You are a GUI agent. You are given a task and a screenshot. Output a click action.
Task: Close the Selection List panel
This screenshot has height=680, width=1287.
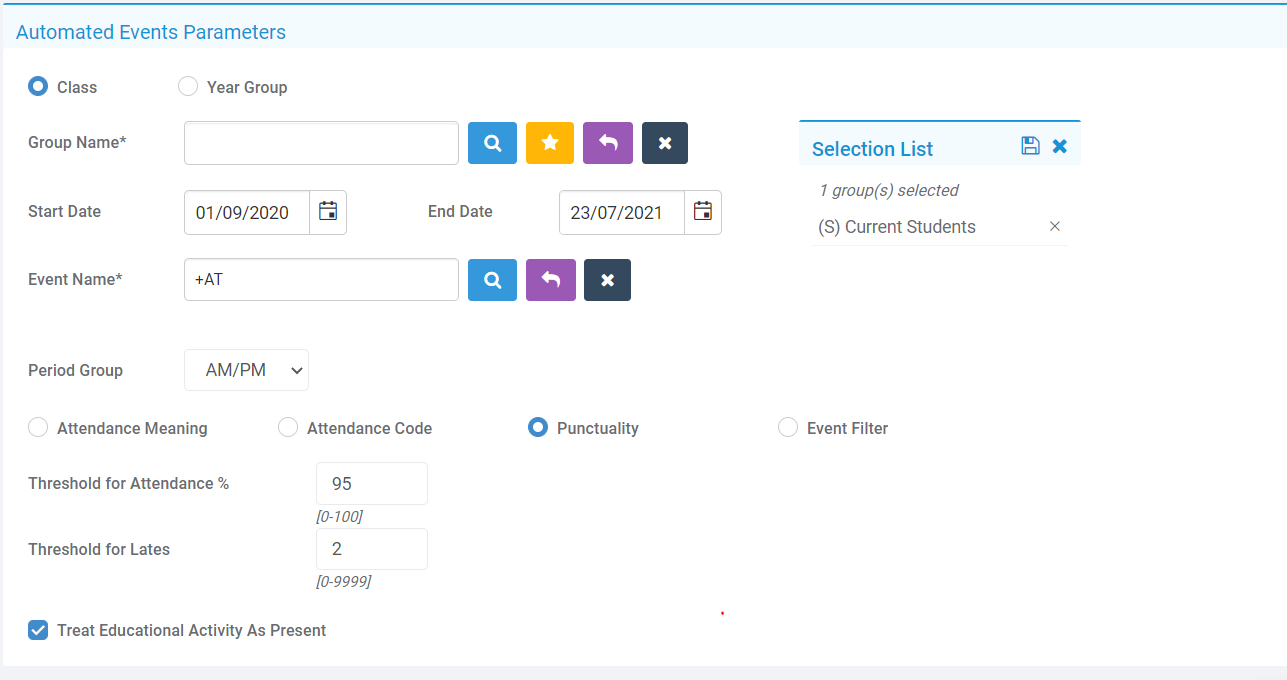point(1059,146)
